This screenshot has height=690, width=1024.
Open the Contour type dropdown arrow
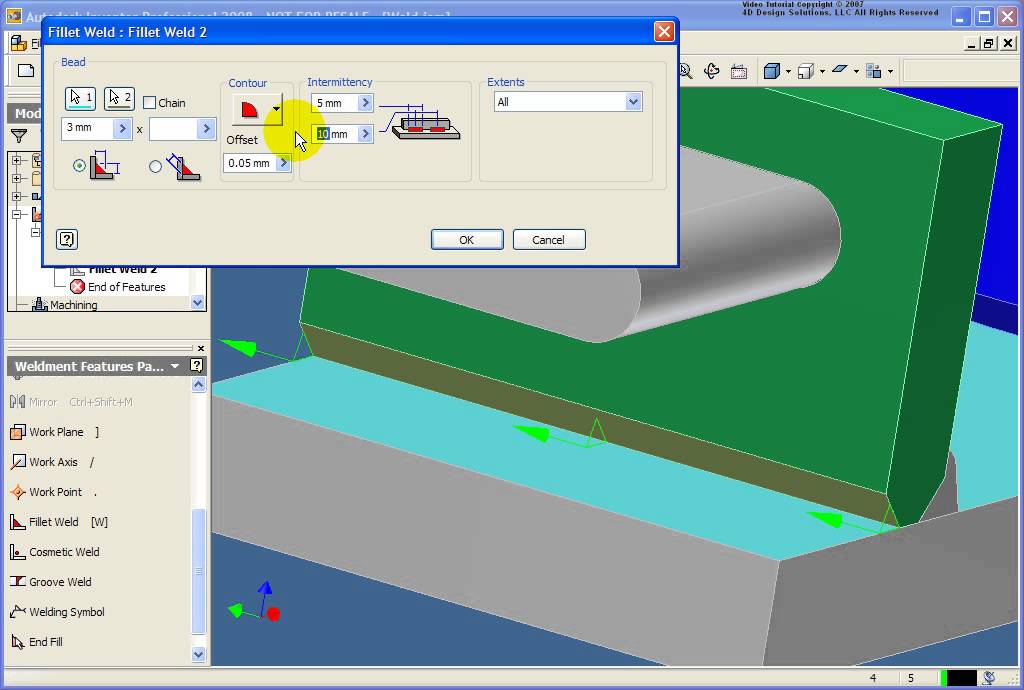pos(276,109)
